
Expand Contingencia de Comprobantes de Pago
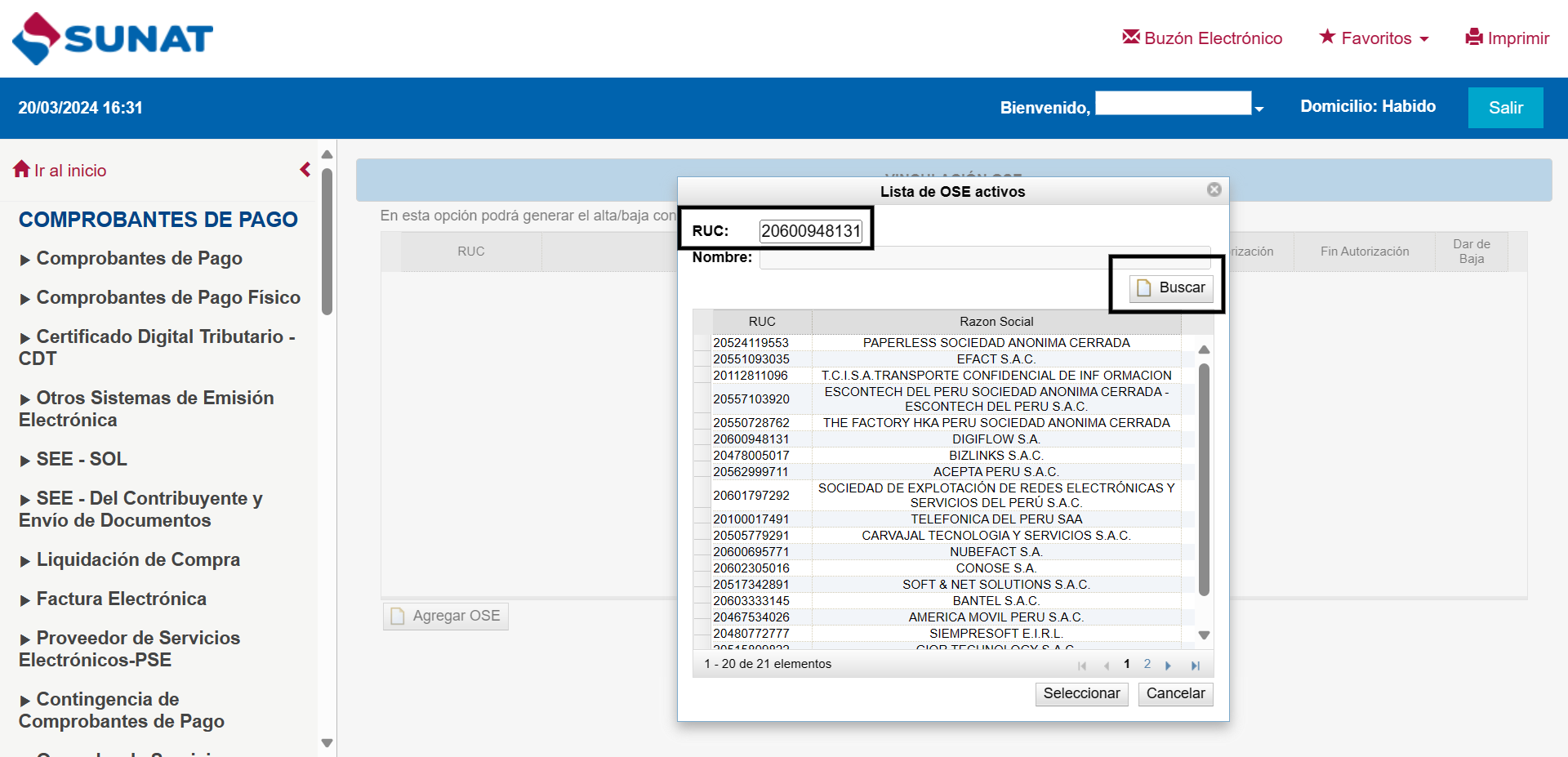click(122, 710)
